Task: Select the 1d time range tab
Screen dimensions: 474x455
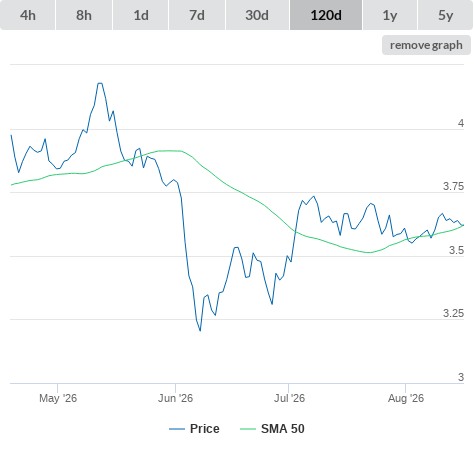Action: [x=141, y=15]
